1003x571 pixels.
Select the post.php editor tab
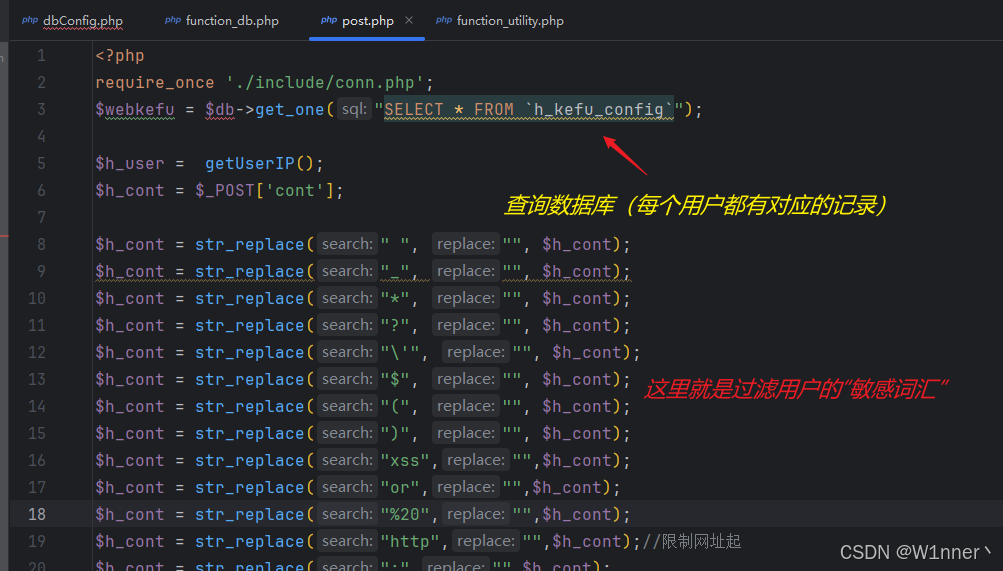click(x=367, y=20)
